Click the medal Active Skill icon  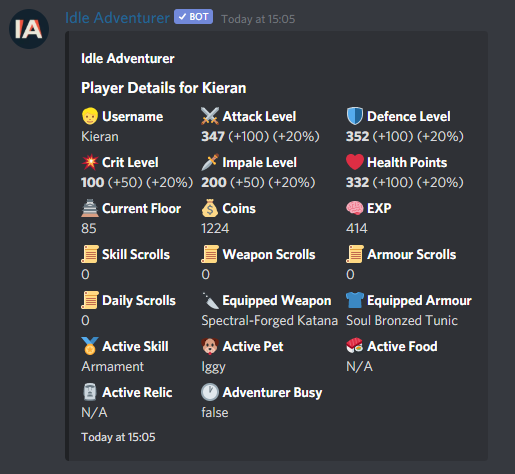tap(90, 346)
